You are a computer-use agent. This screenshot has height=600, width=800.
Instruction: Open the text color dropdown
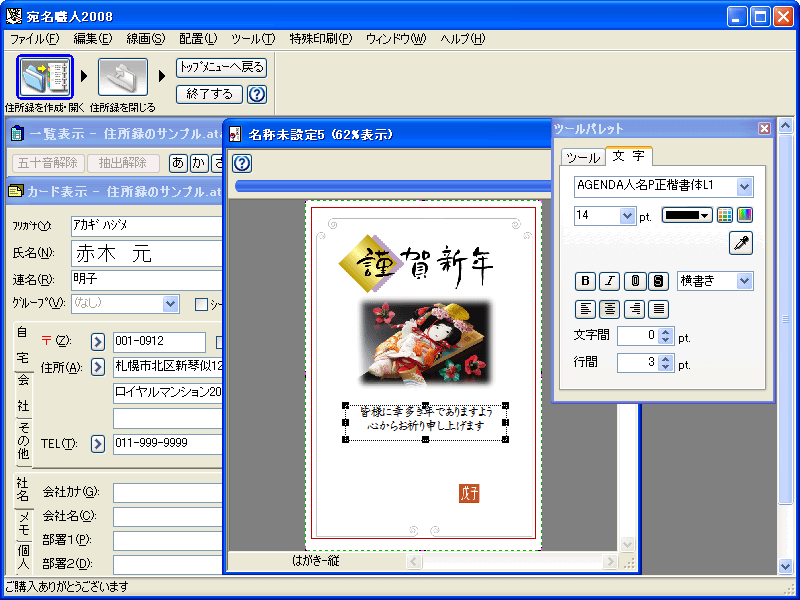(687, 215)
